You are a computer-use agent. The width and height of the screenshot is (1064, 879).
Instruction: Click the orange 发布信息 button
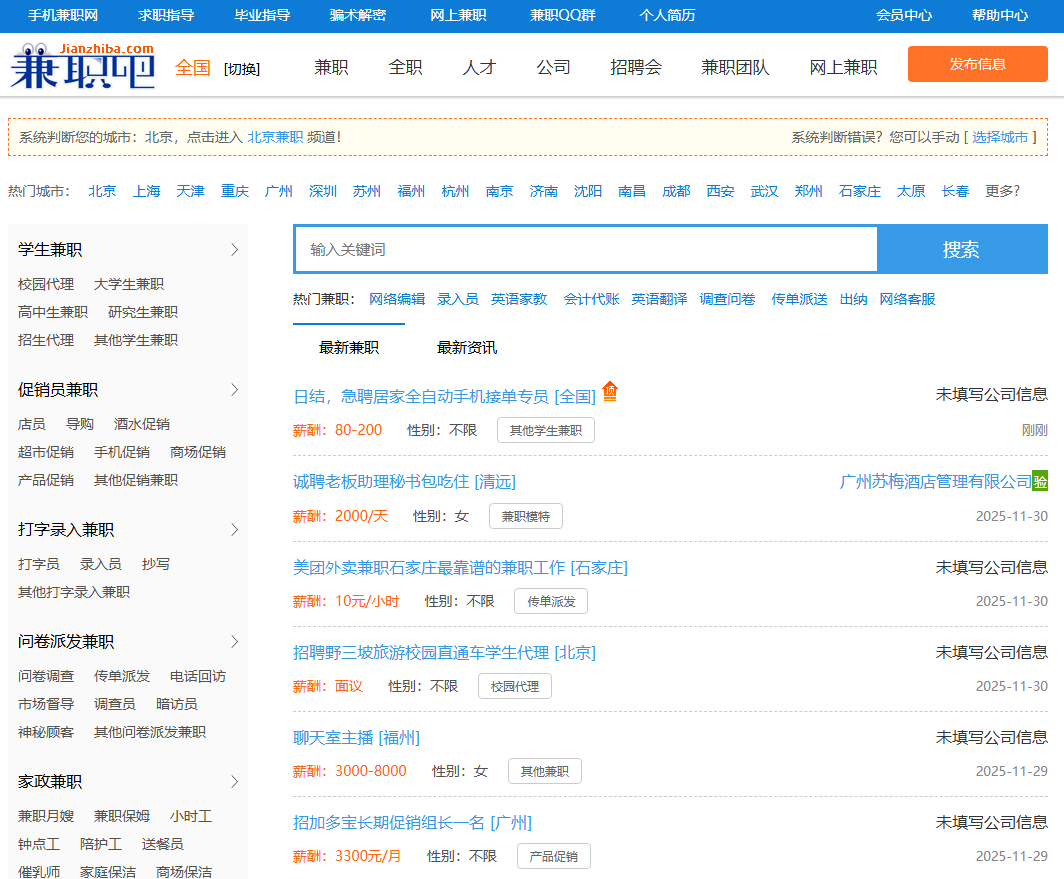977,63
